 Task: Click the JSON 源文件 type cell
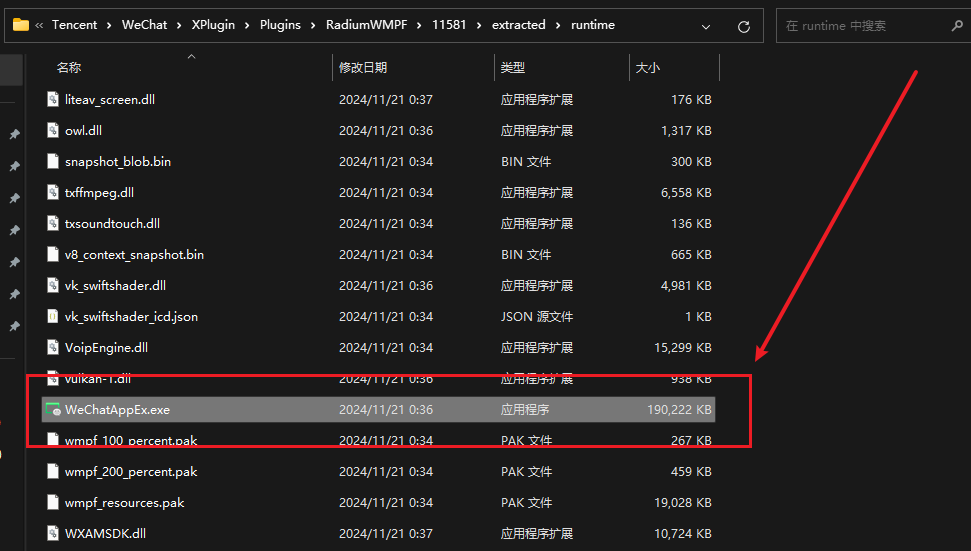pyautogui.click(x=536, y=316)
